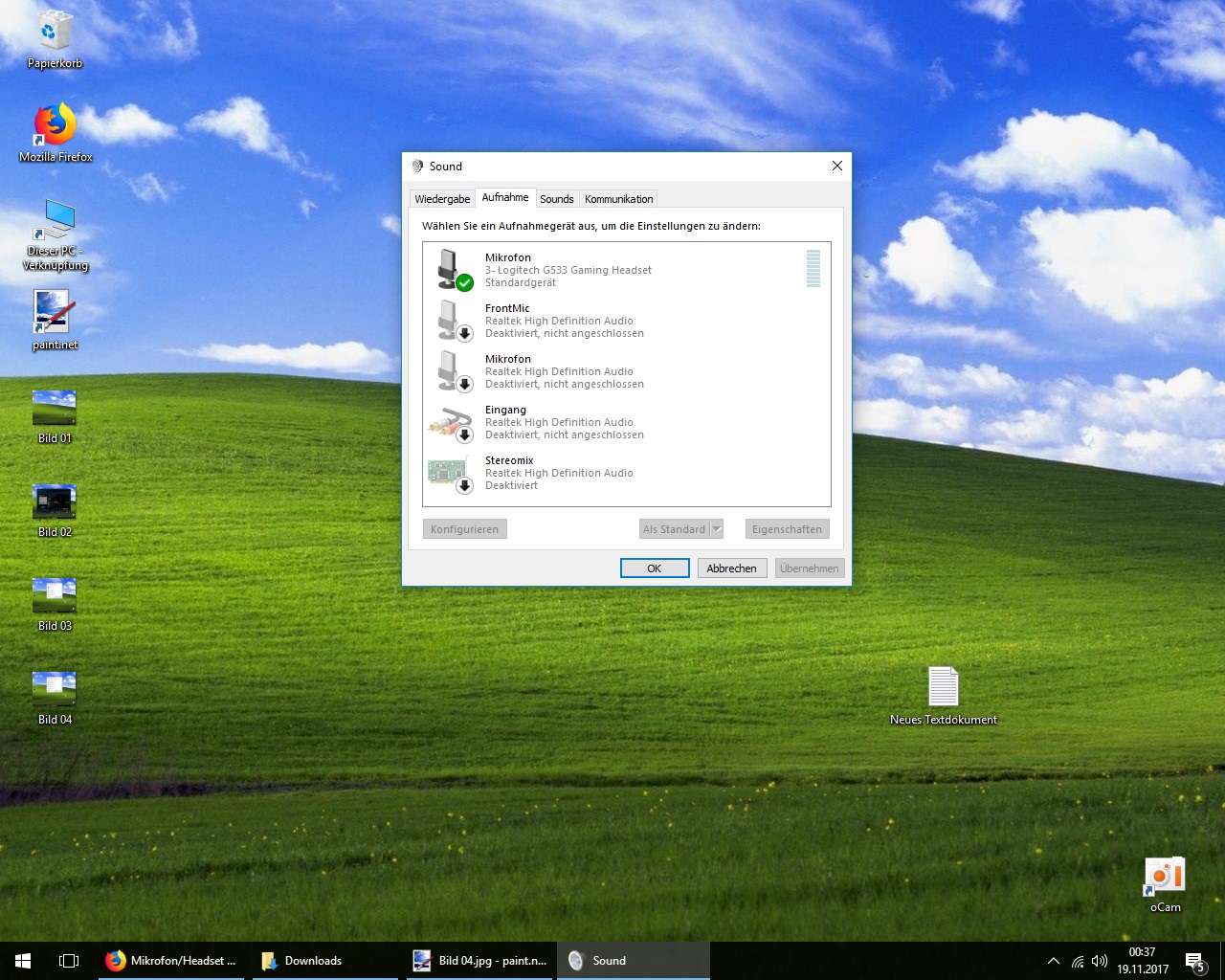Switch to the Wiedergabe tab
Image resolution: width=1225 pixels, height=980 pixels.
tap(442, 199)
